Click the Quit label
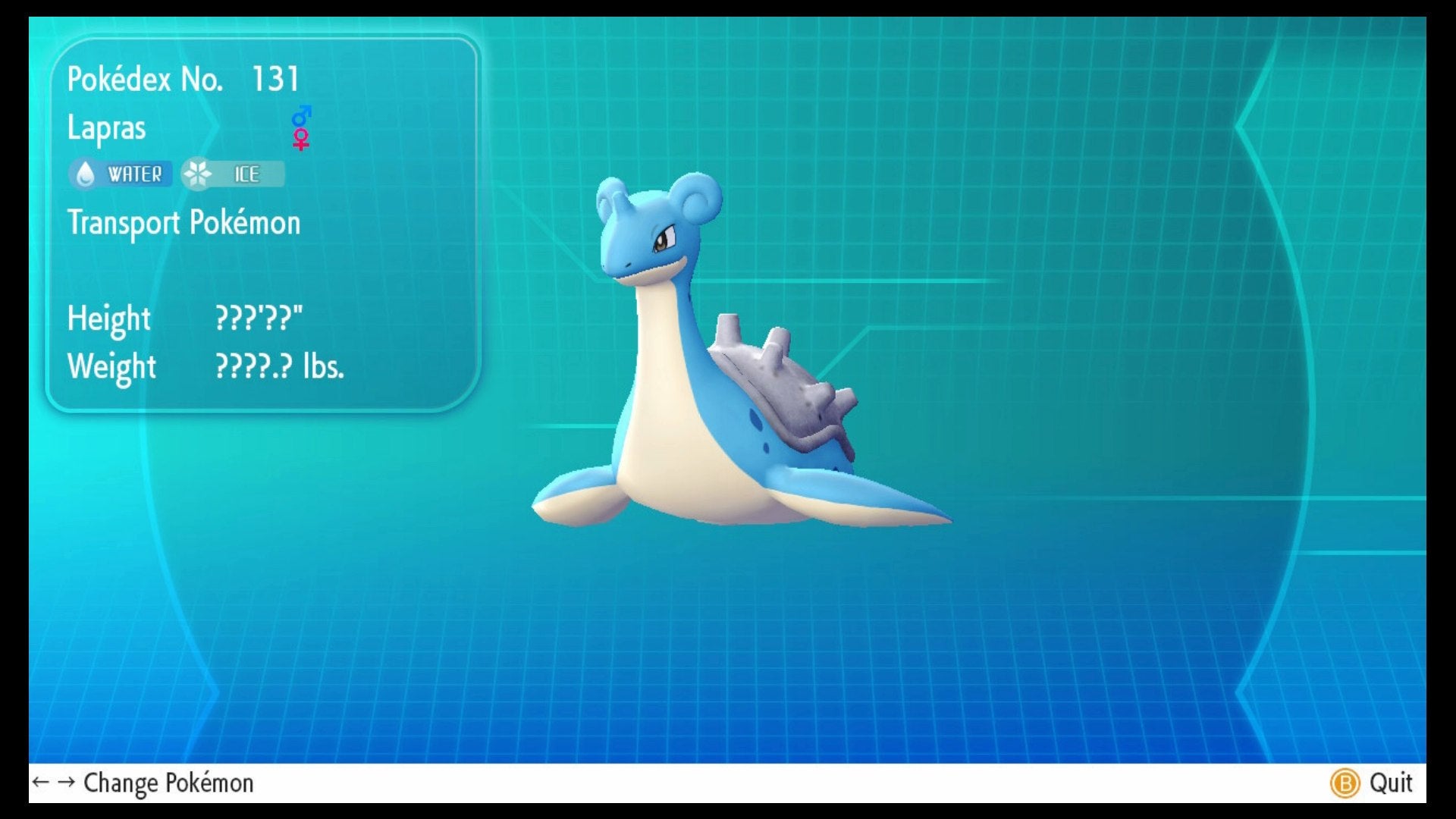Viewport: 1456px width, 819px height. click(x=1390, y=783)
